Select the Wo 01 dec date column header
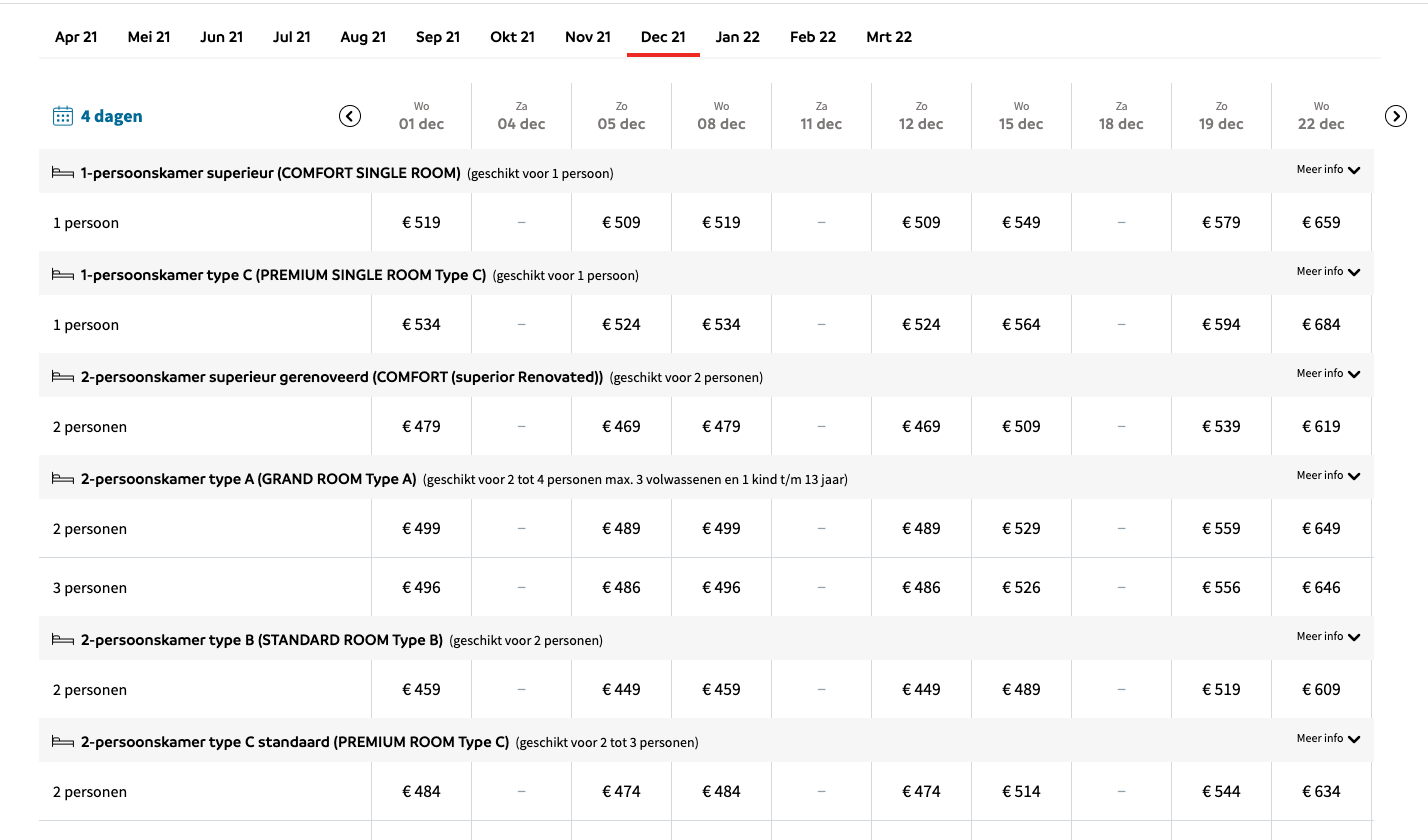Image resolution: width=1428 pixels, height=840 pixels. coord(421,116)
